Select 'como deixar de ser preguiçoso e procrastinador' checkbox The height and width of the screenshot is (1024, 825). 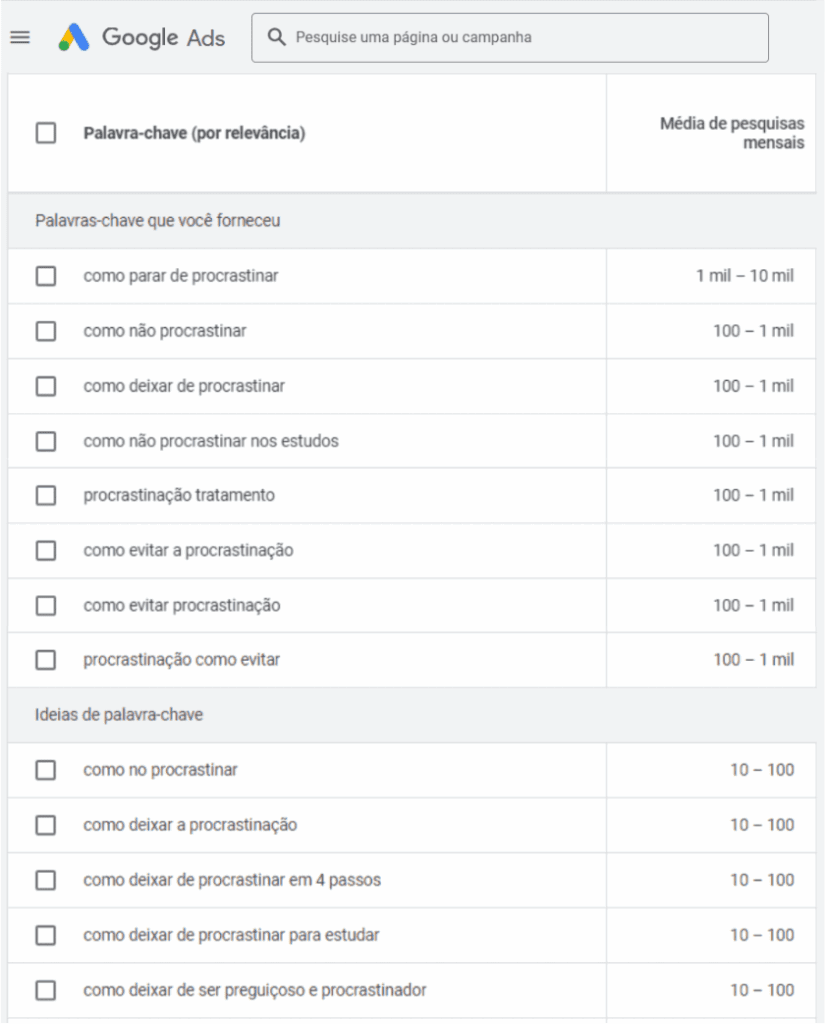click(x=46, y=990)
